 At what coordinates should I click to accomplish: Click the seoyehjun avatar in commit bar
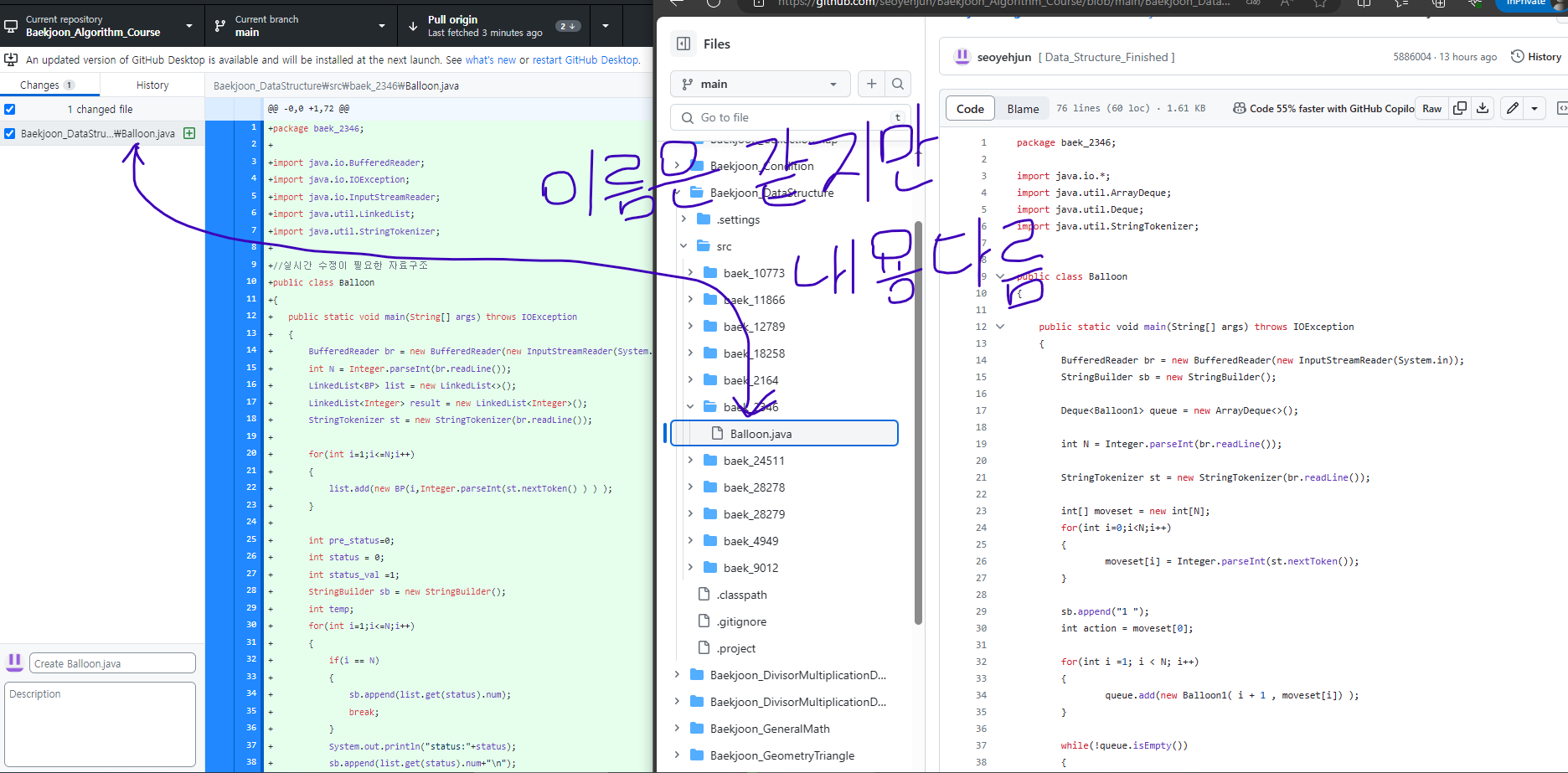962,56
